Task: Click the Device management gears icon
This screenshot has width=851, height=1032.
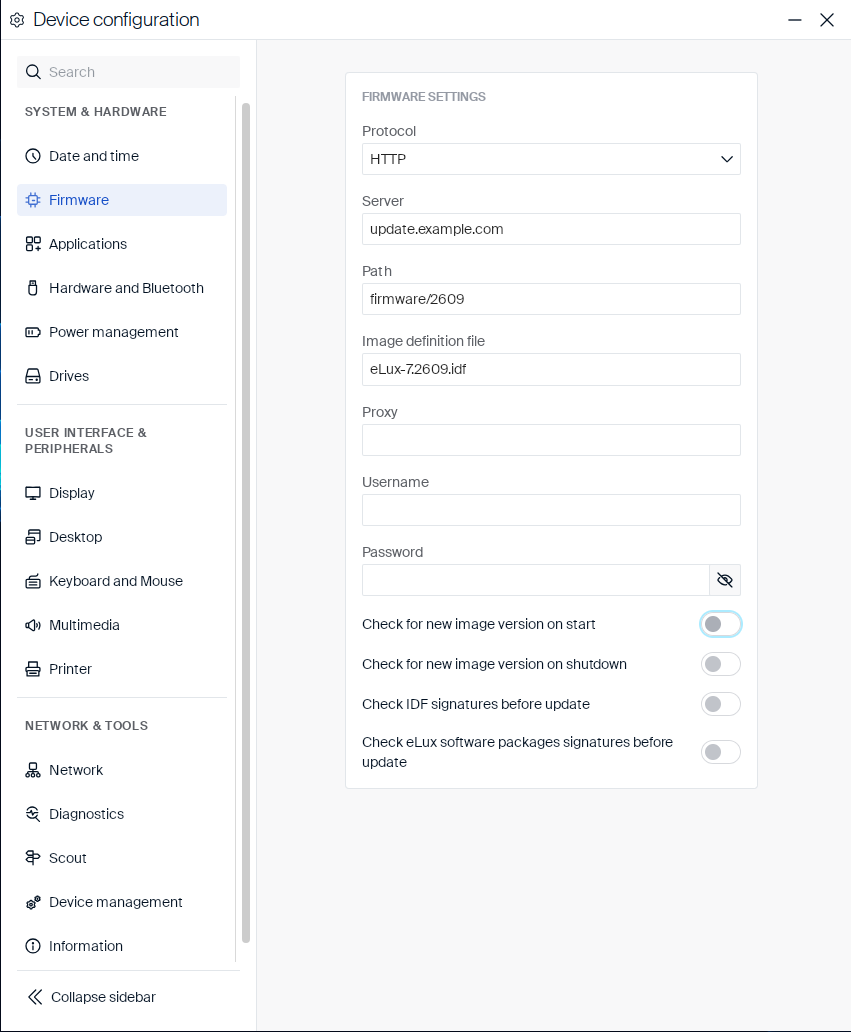Action: [33, 902]
